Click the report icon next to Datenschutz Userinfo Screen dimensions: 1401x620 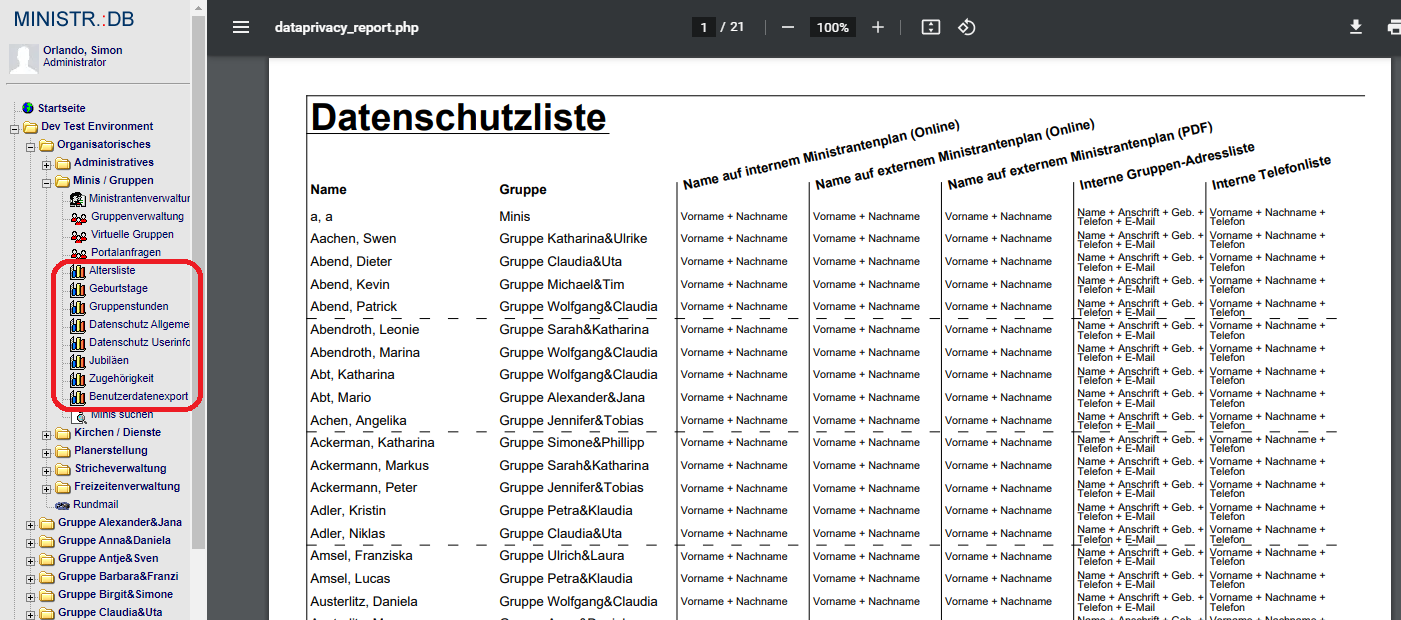[78, 343]
